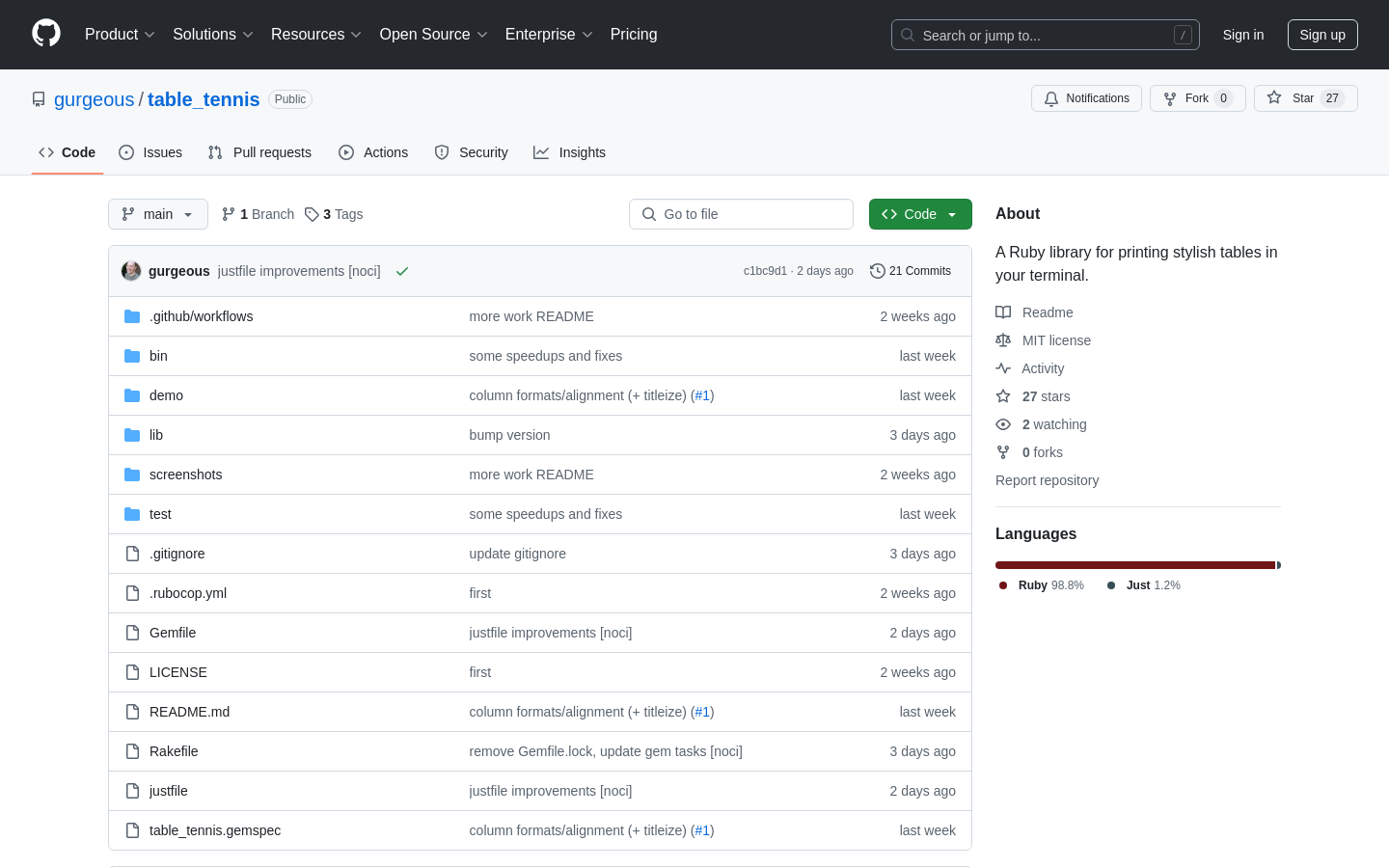Image resolution: width=1389 pixels, height=868 pixels.
Task: Click the Gemfile file icon
Action: pyautogui.click(x=132, y=633)
